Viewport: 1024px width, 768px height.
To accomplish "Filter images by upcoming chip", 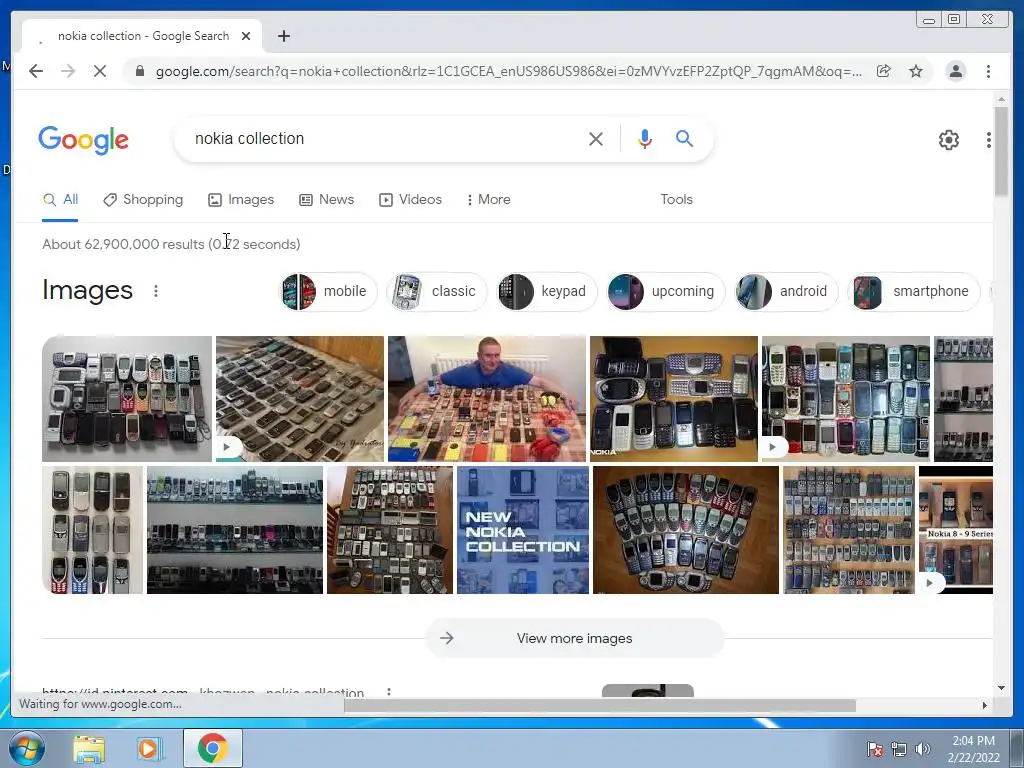I will coord(665,291).
